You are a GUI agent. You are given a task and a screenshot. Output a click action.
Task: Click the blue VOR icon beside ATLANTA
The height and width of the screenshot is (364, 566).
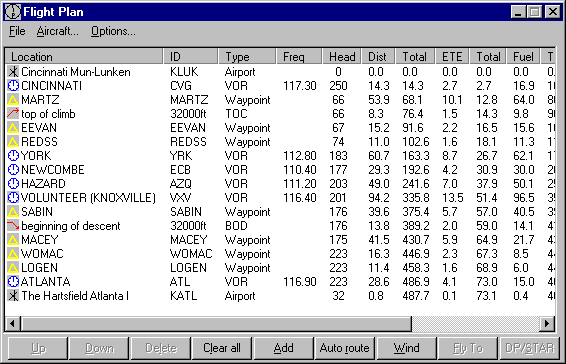pos(13,282)
